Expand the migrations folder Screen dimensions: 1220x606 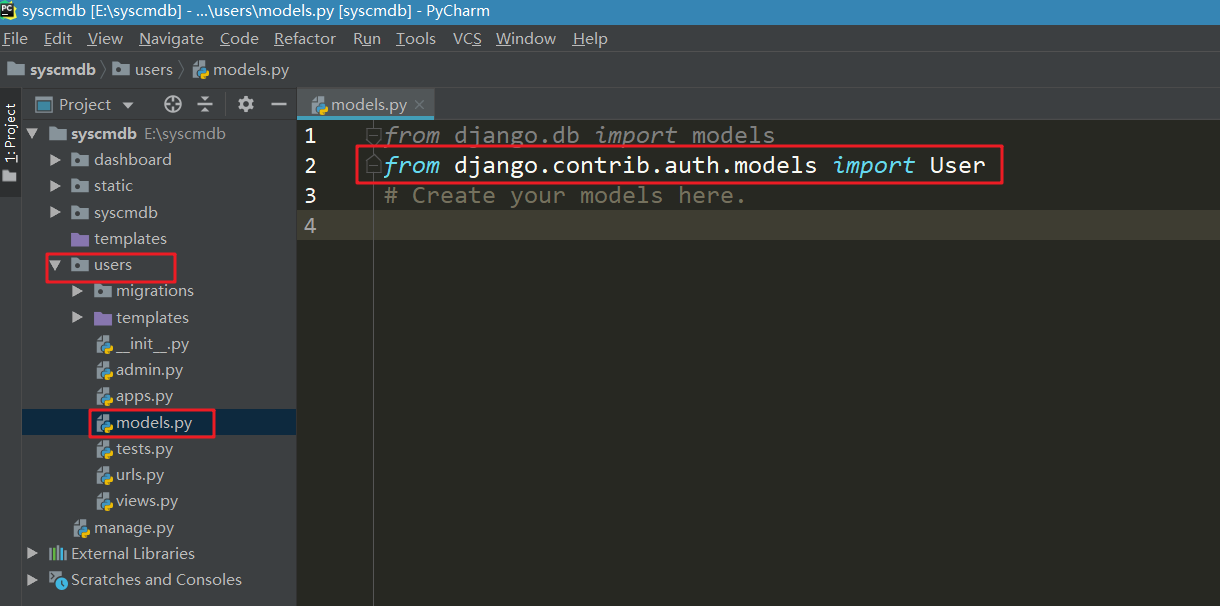(x=77, y=291)
